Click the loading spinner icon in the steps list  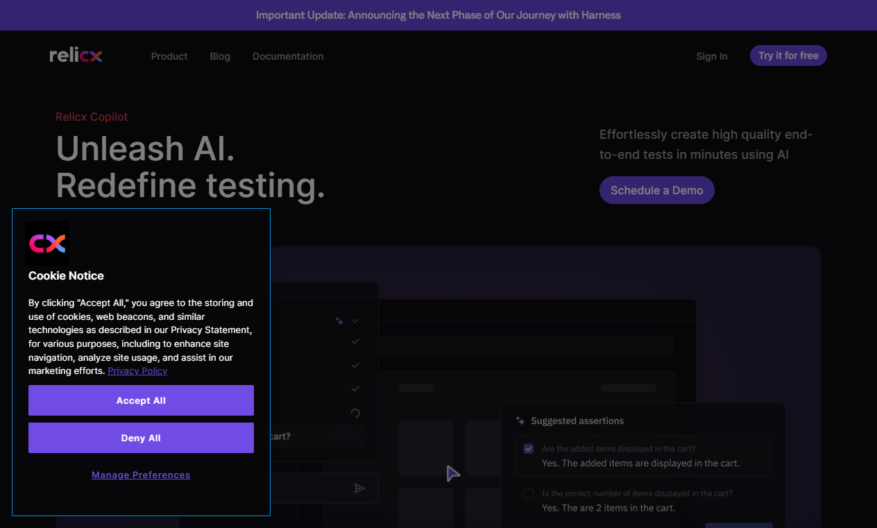pos(355,413)
